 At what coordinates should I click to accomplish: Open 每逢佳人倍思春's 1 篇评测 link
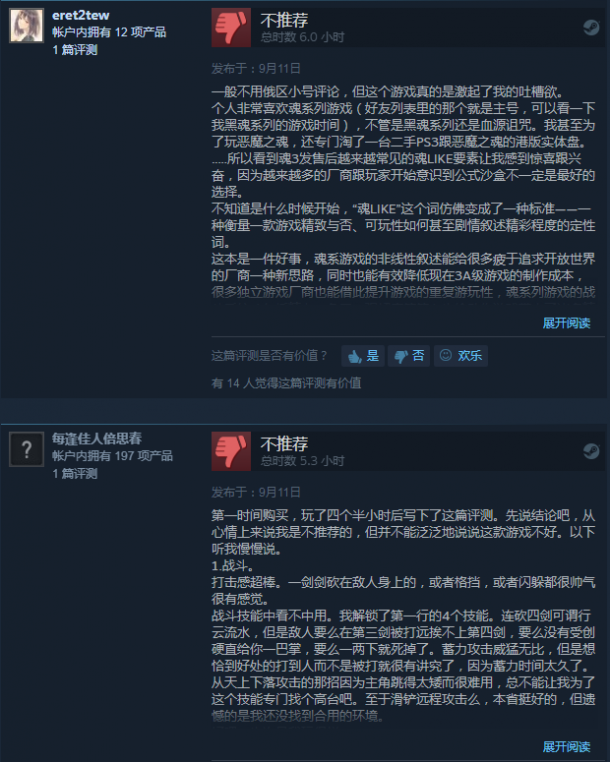point(75,474)
